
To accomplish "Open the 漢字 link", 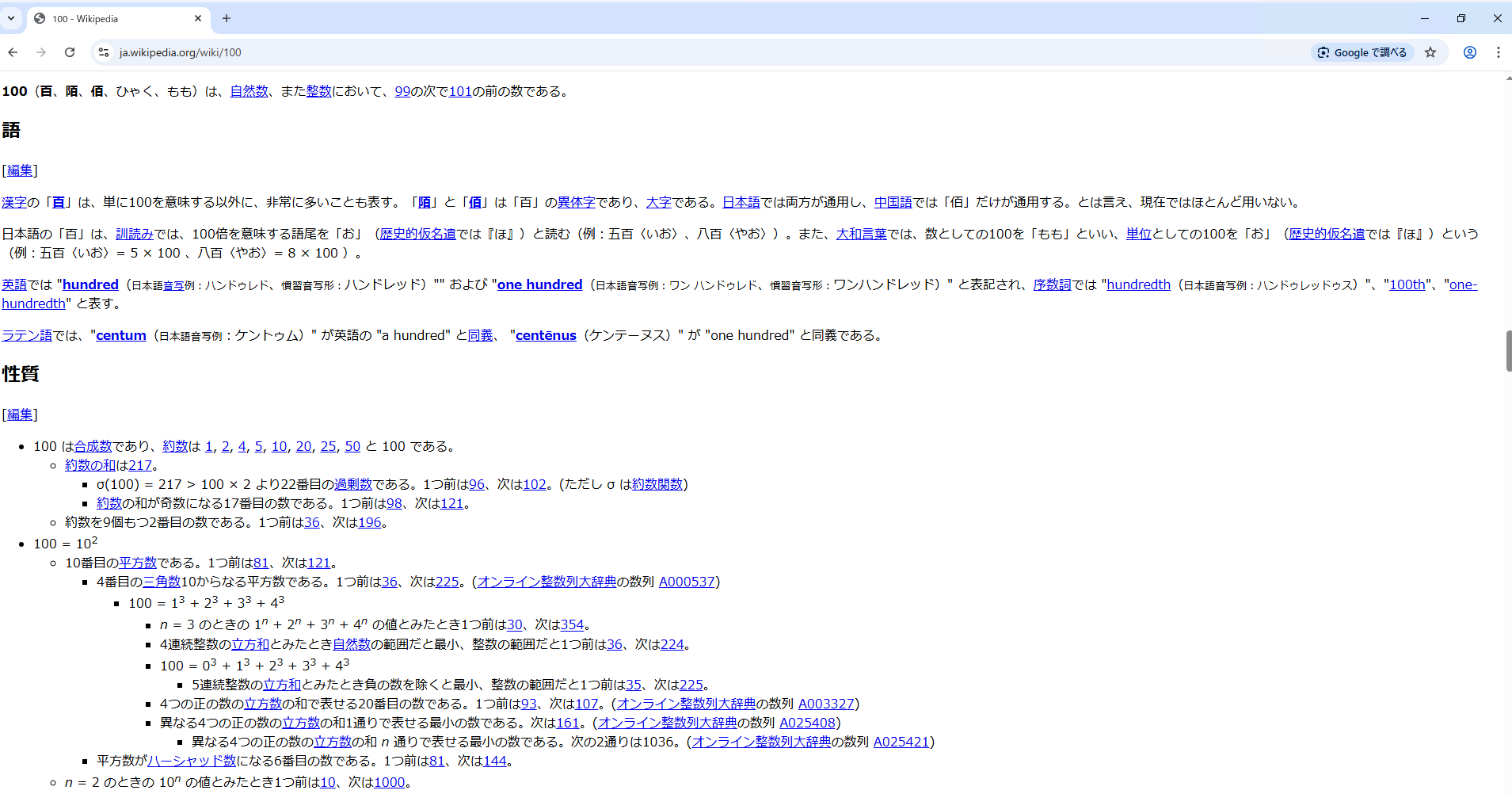I will click(14, 202).
